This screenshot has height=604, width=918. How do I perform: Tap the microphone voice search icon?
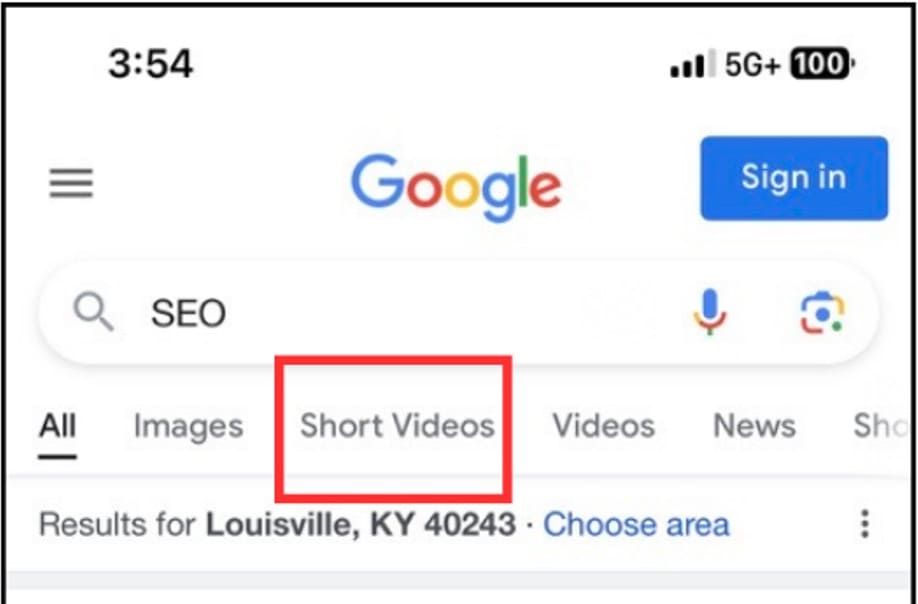click(710, 312)
